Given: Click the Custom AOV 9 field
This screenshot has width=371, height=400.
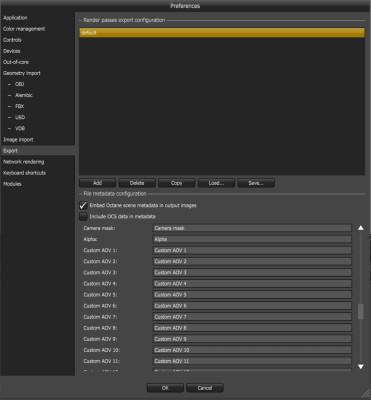Looking at the screenshot, I should [252, 339].
